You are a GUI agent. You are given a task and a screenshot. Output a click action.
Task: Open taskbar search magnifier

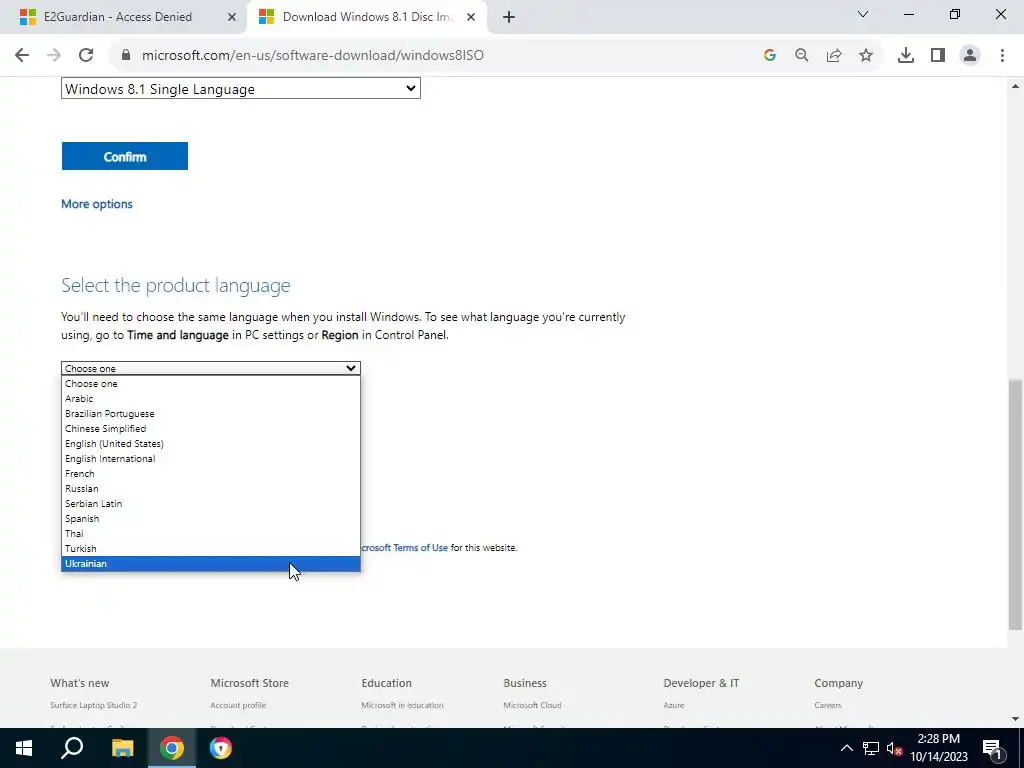point(72,748)
